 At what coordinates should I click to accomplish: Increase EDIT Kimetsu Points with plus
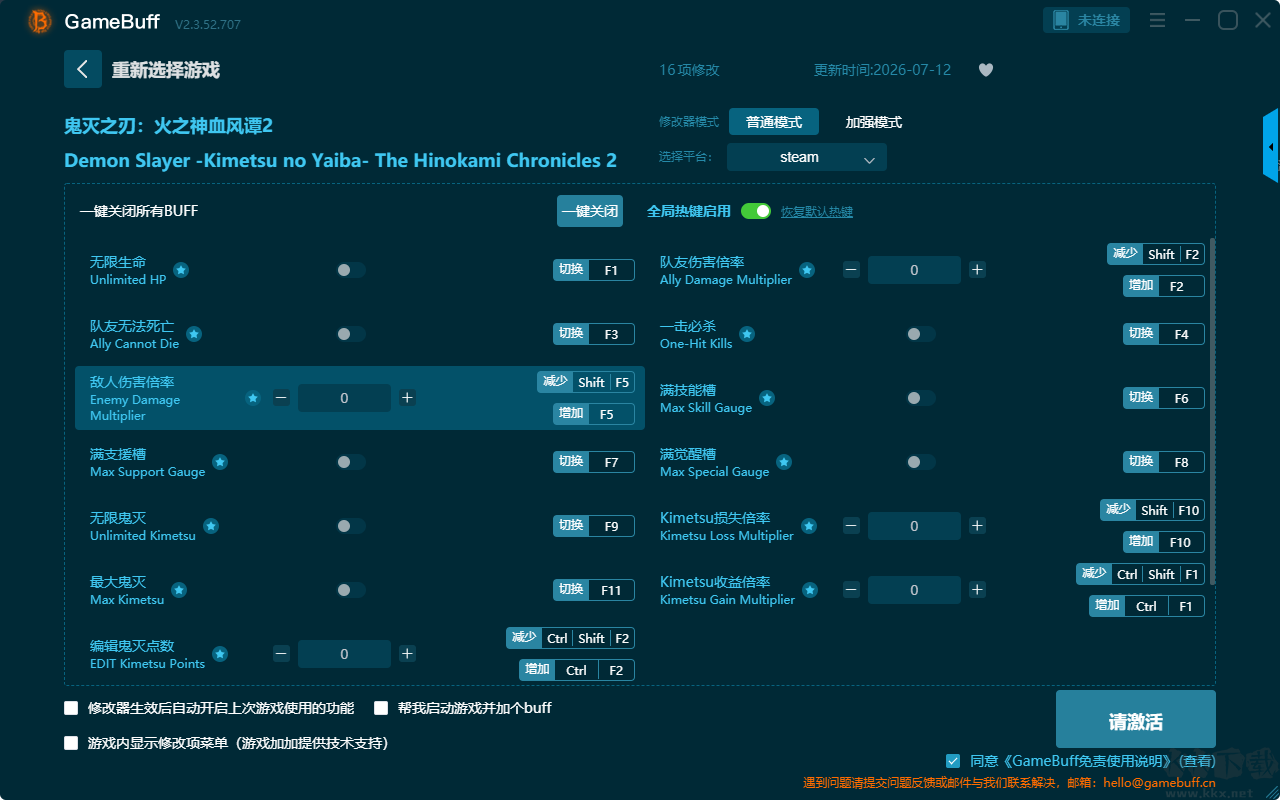(x=407, y=654)
